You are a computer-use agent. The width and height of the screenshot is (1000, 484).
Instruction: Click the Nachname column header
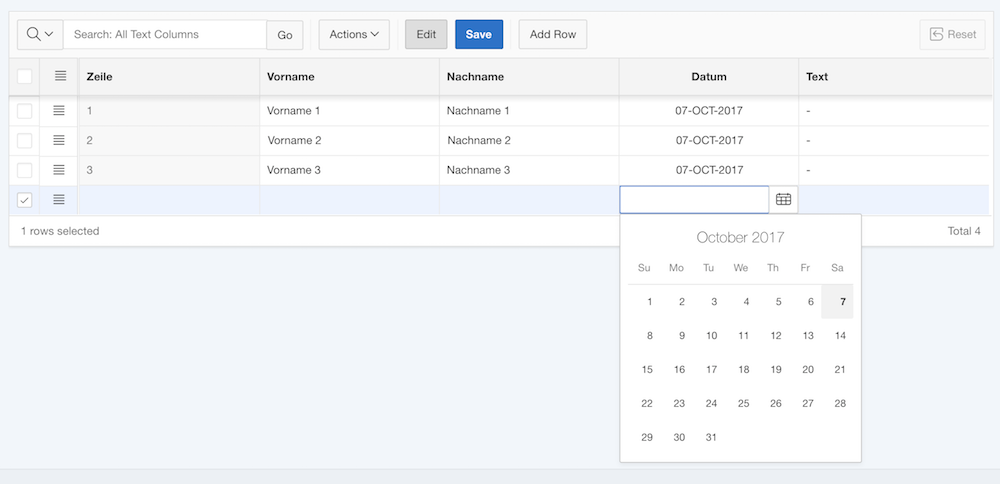pyautogui.click(x=529, y=77)
